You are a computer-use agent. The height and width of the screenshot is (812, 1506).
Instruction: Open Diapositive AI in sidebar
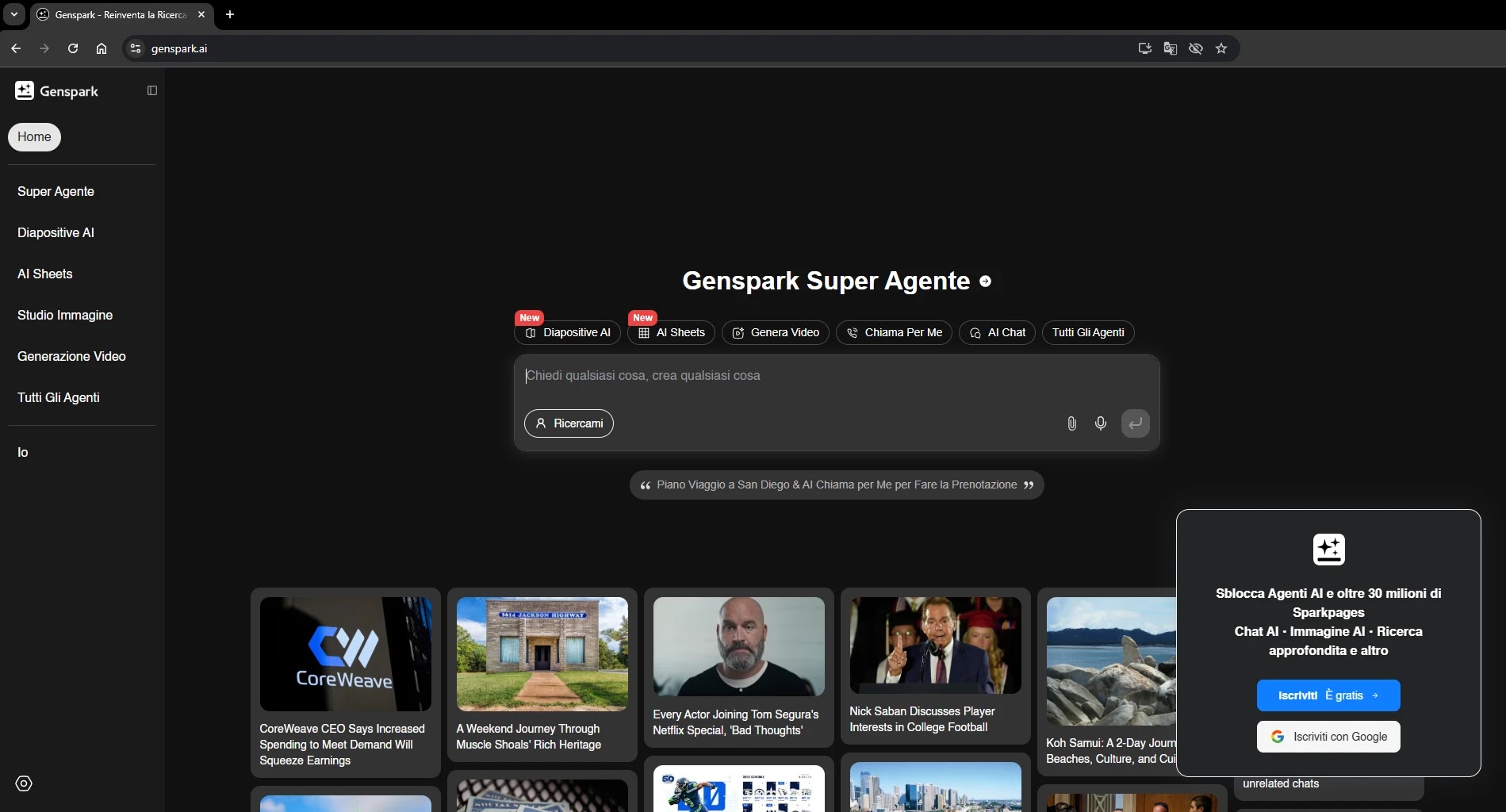56,232
